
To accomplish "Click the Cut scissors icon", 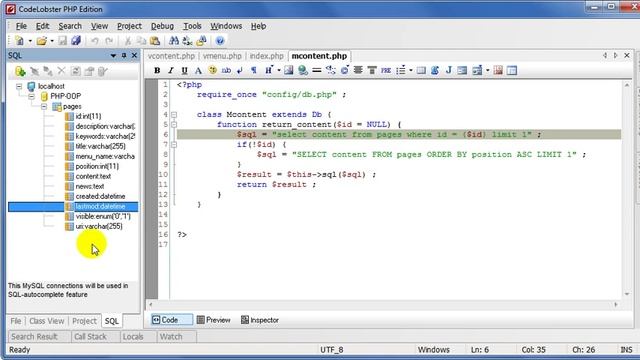I will (x=127, y=40).
